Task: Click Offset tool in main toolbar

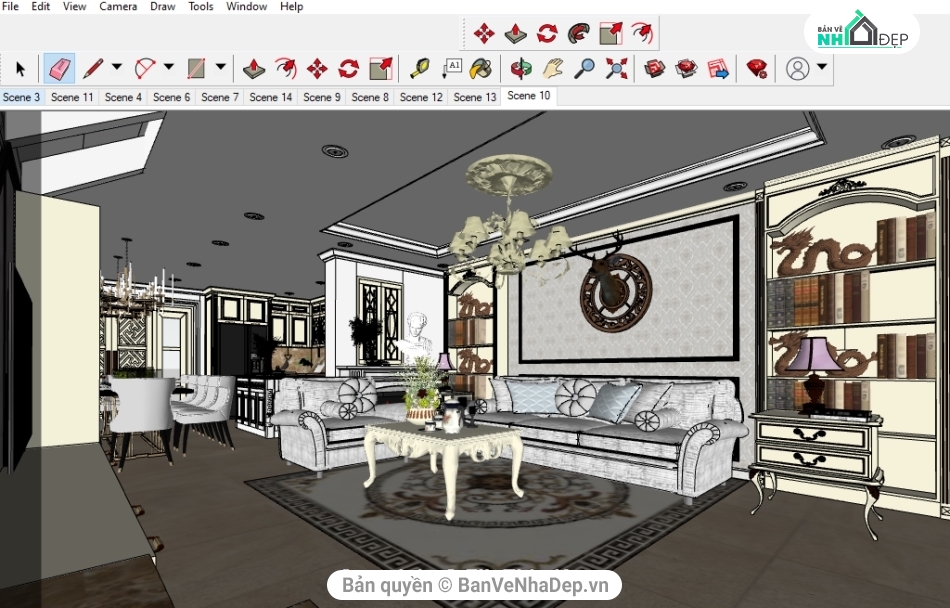Action: (x=285, y=68)
